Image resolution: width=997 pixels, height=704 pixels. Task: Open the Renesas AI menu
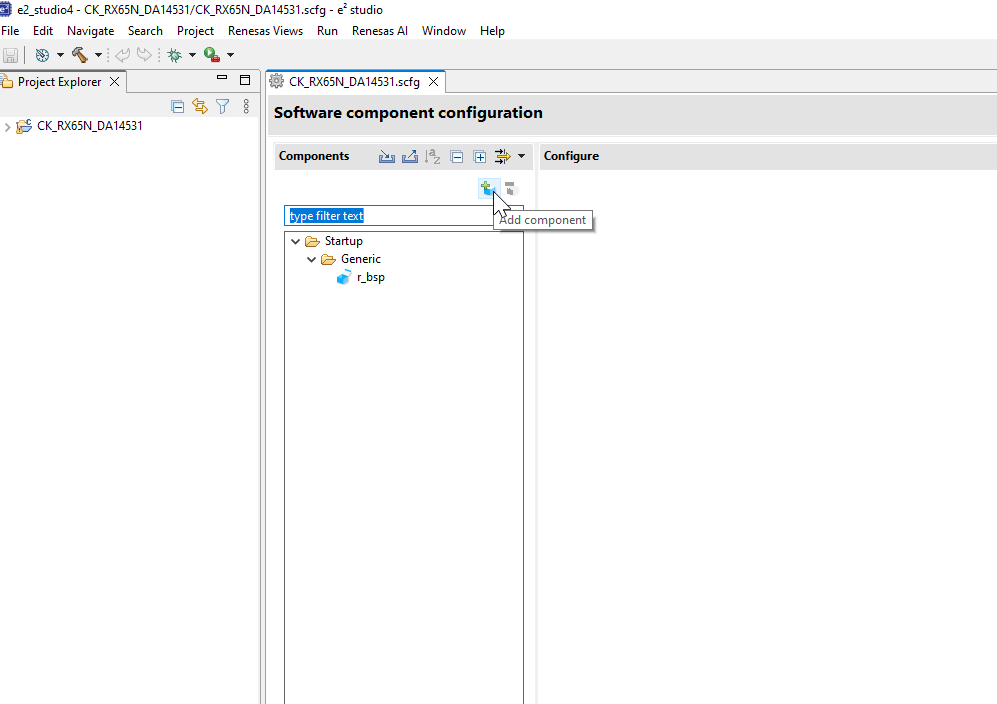(x=380, y=31)
